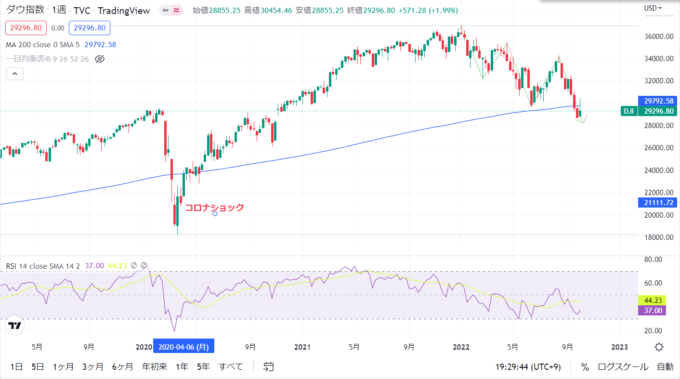
Task: Select the 5日 time range
Action: (x=38, y=367)
